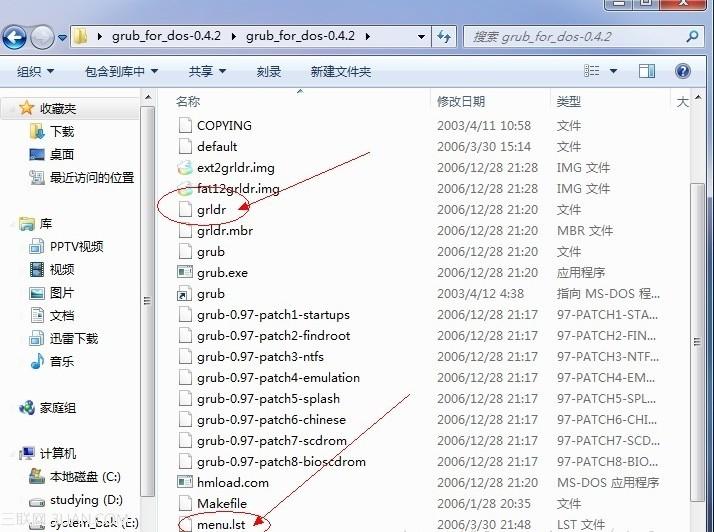Open 音乐 library

point(62,362)
